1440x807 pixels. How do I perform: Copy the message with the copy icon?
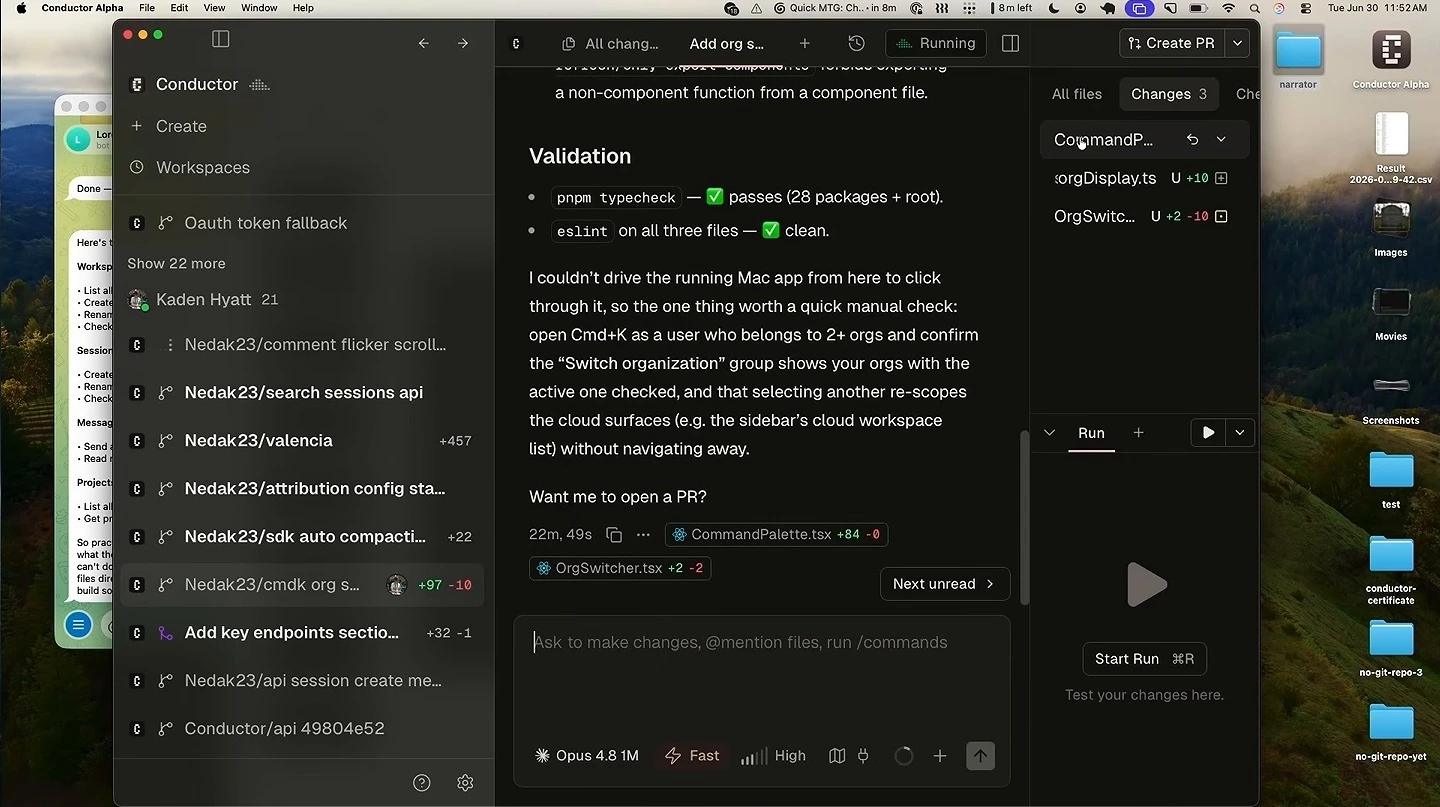pyautogui.click(x=614, y=535)
